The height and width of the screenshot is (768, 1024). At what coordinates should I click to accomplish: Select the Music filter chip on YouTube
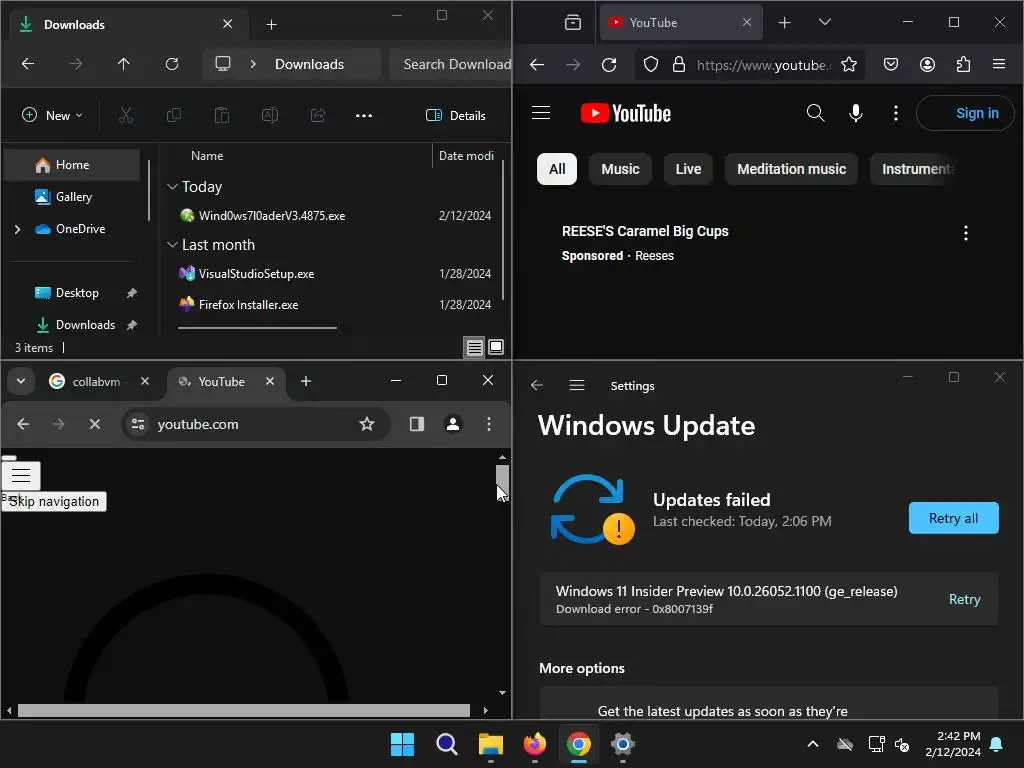point(620,169)
